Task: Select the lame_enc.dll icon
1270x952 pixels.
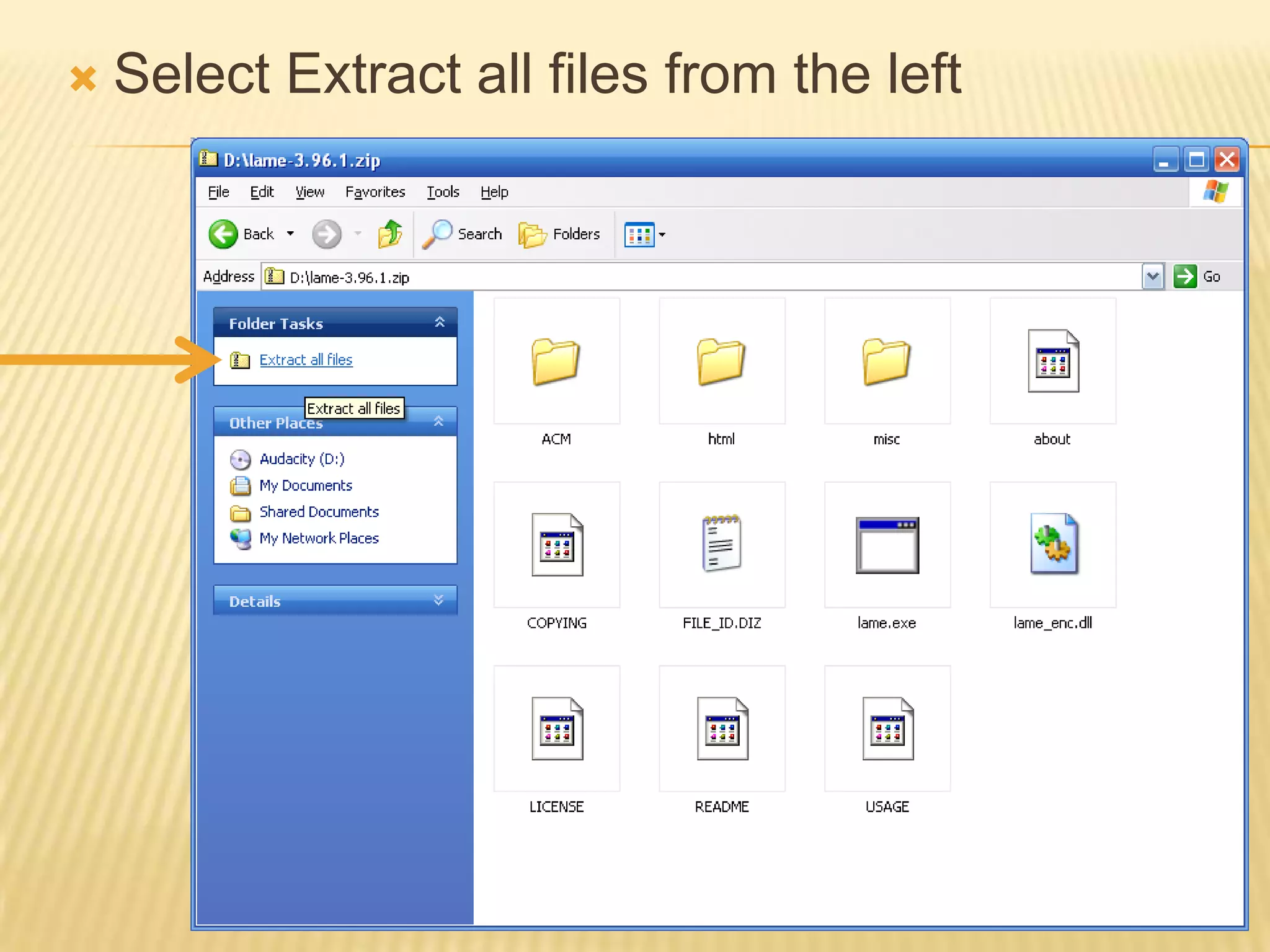Action: [x=1054, y=544]
